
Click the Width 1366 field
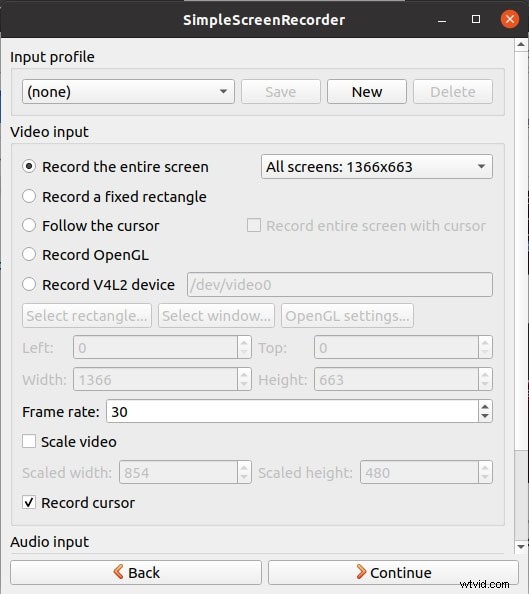pos(155,379)
